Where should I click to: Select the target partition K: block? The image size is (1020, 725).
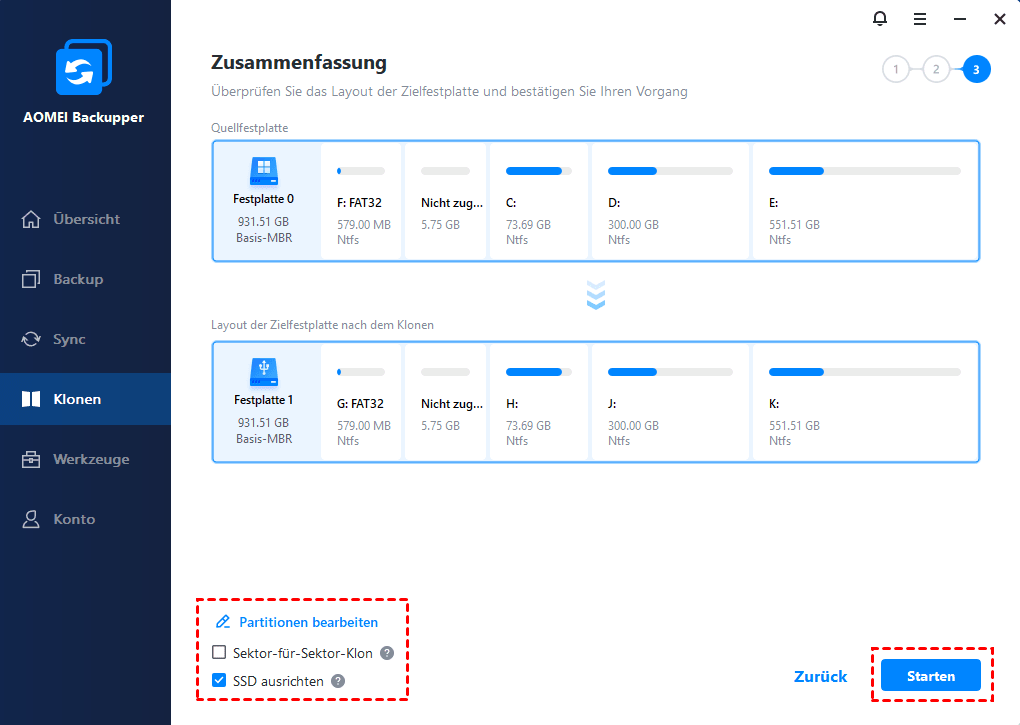pyautogui.click(x=865, y=402)
